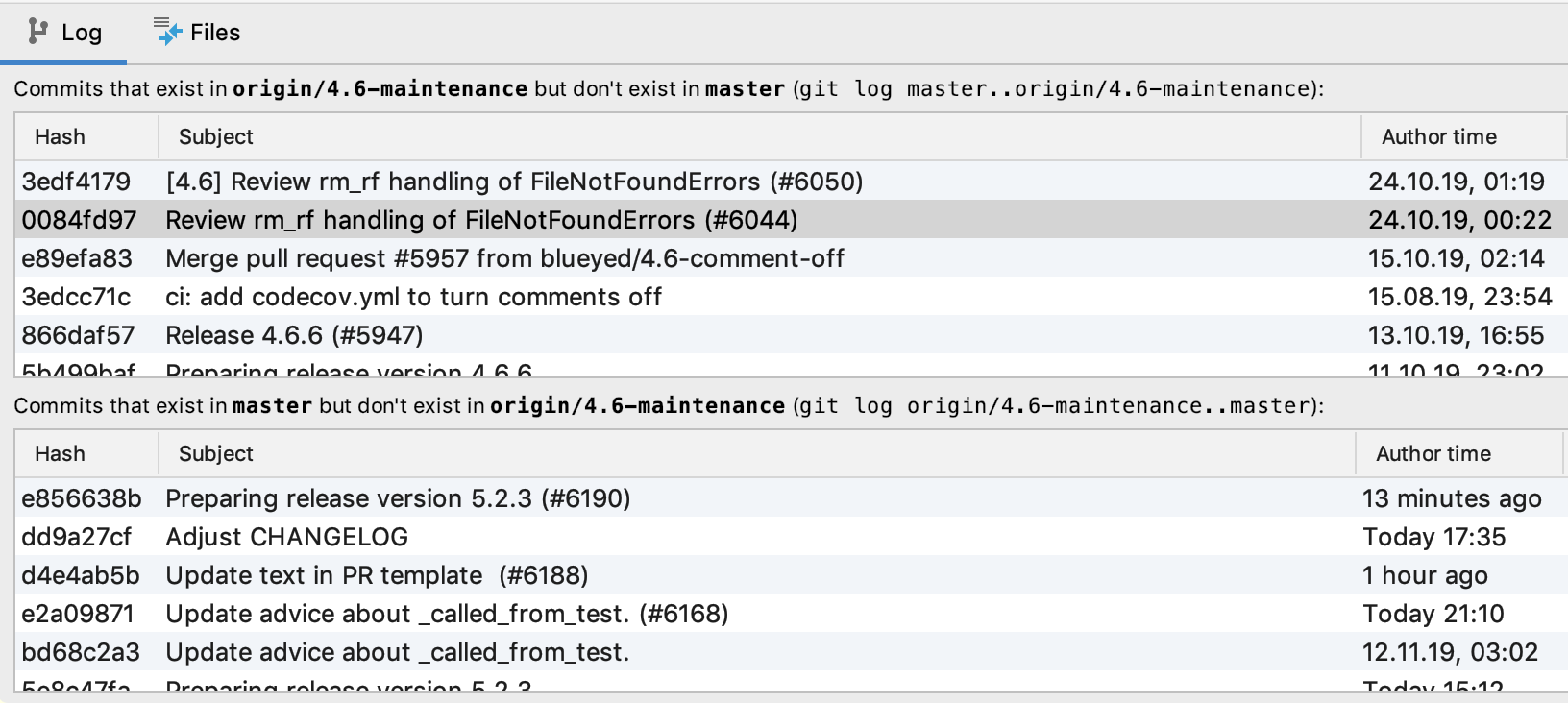The width and height of the screenshot is (1568, 703).
Task: Switch to the Log tab
Action: (x=81, y=33)
